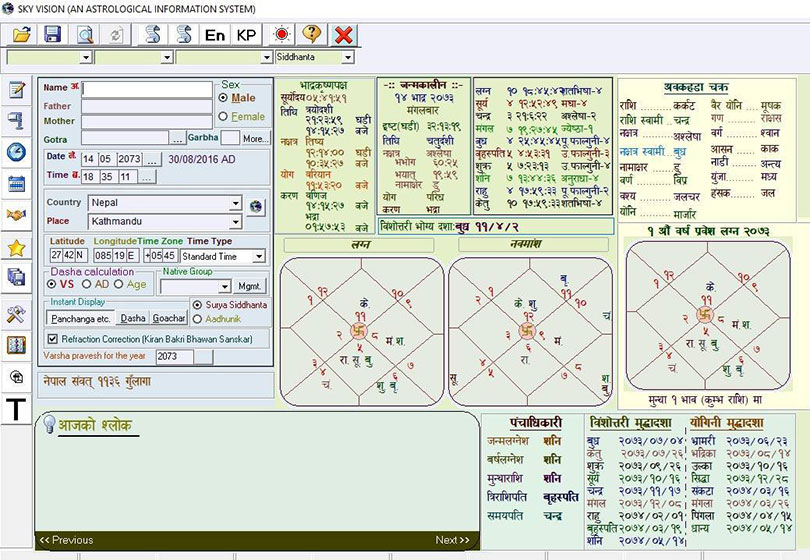Expand the Siddhanta dropdown in toolbar
Screen dimensions: 810x560
pyautogui.click(x=347, y=58)
